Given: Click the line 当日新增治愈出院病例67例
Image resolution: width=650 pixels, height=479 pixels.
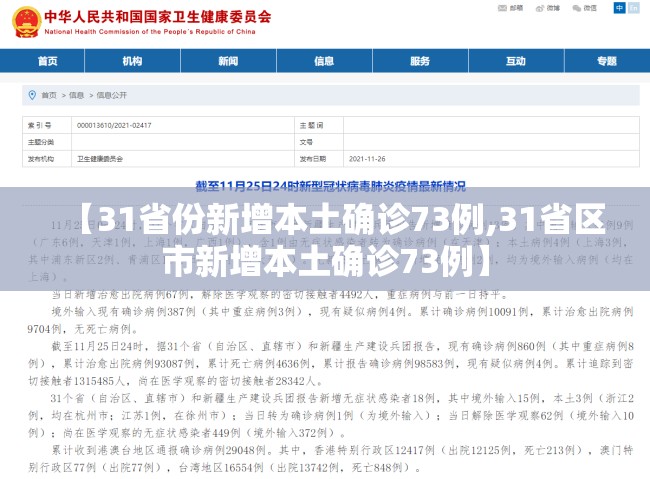Looking at the screenshot, I should pyautogui.click(x=280, y=295).
